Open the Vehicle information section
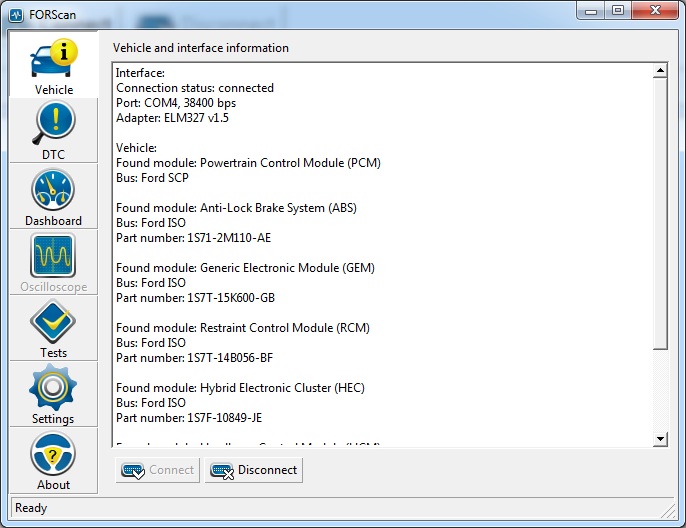This screenshot has width=686, height=528. [53, 65]
